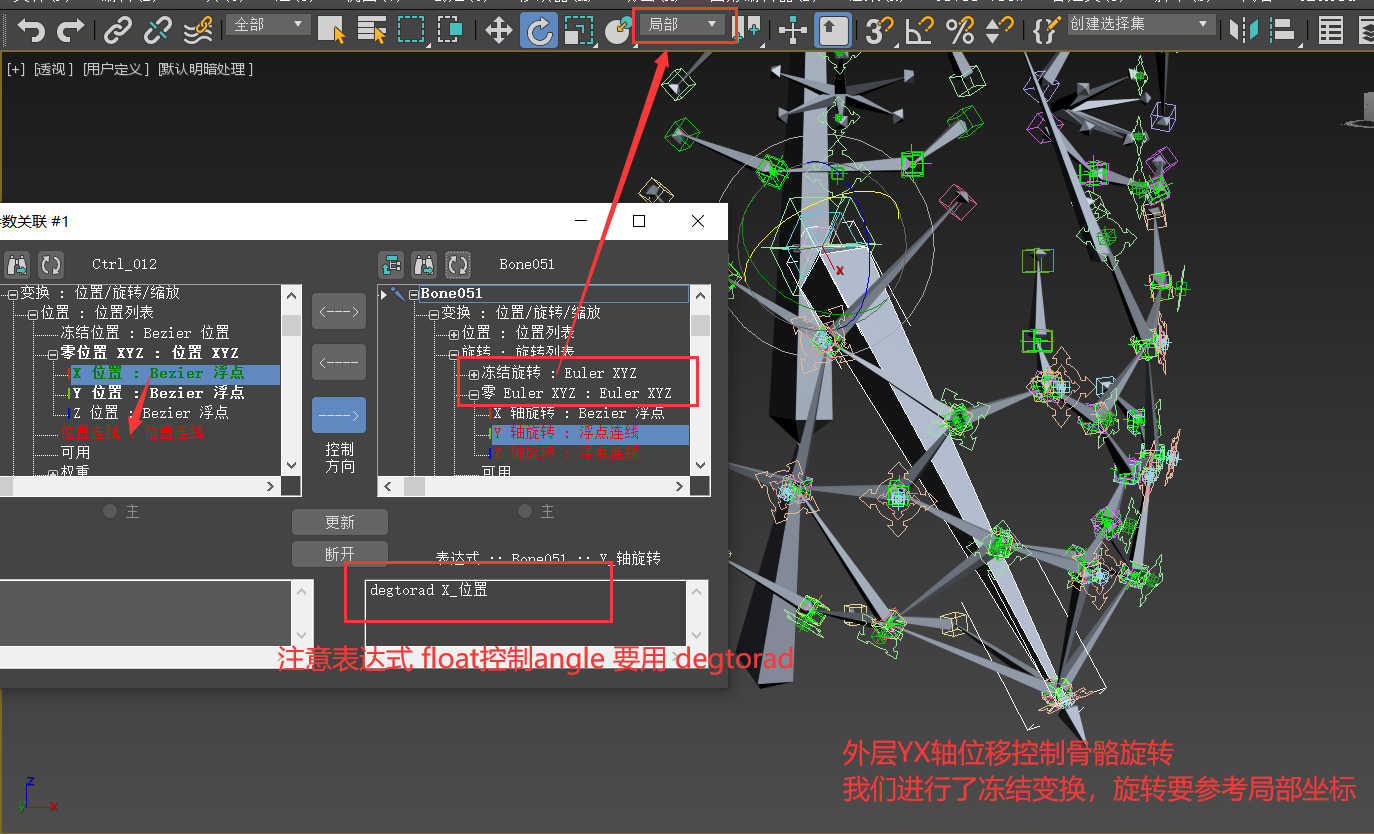Click the Align tool icon
The width and height of the screenshot is (1374, 834).
coord(1283,30)
